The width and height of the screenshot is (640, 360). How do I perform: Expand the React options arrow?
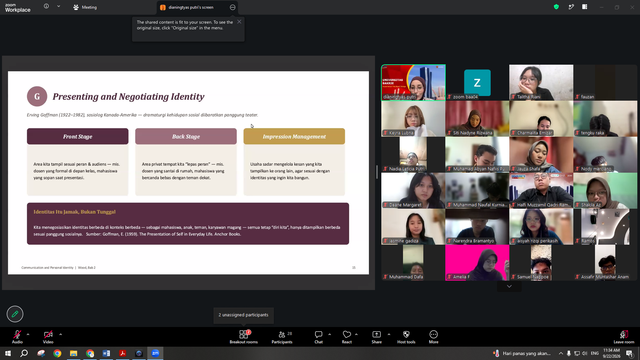point(356,334)
